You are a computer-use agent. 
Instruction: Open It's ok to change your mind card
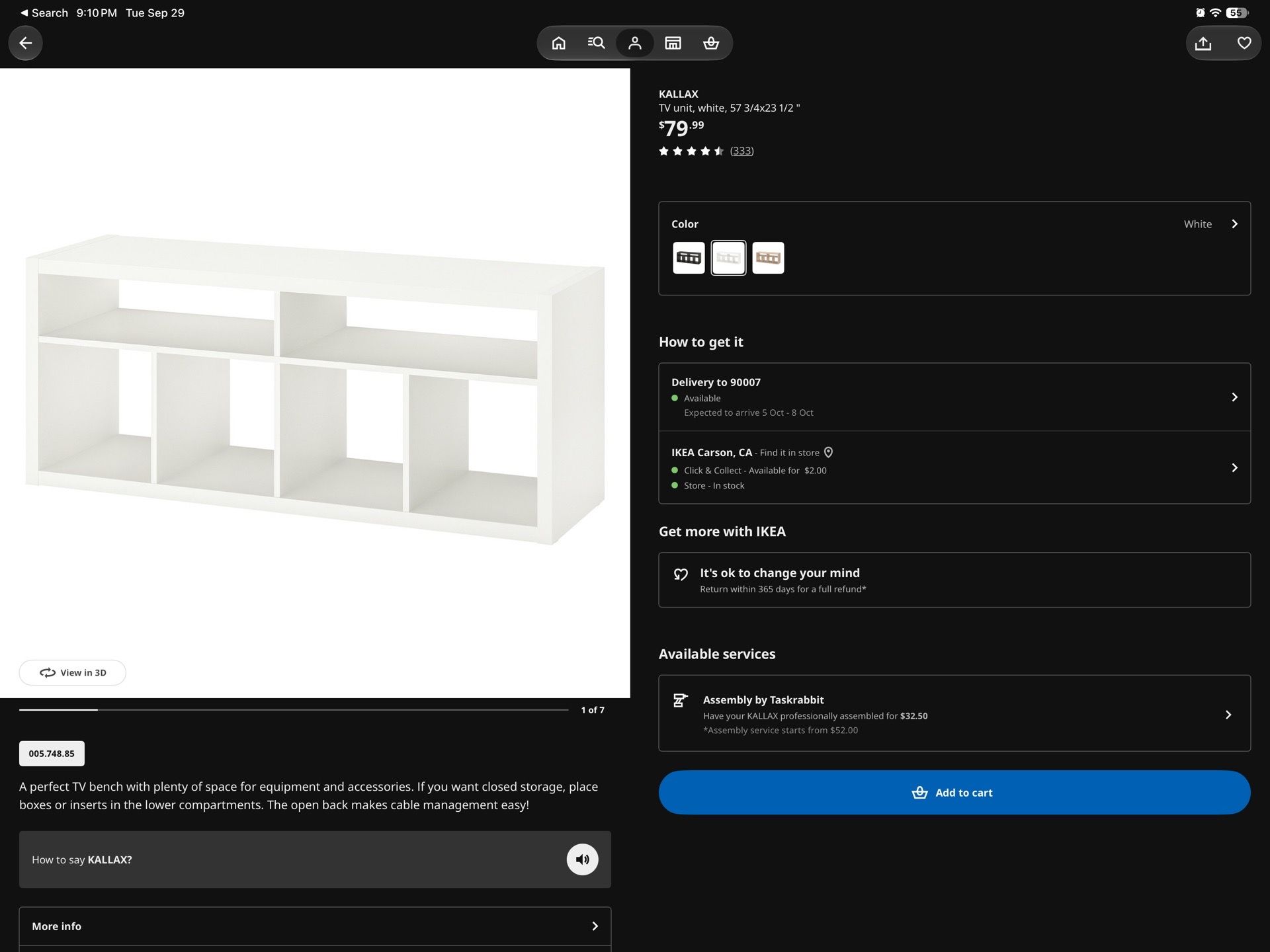954,580
